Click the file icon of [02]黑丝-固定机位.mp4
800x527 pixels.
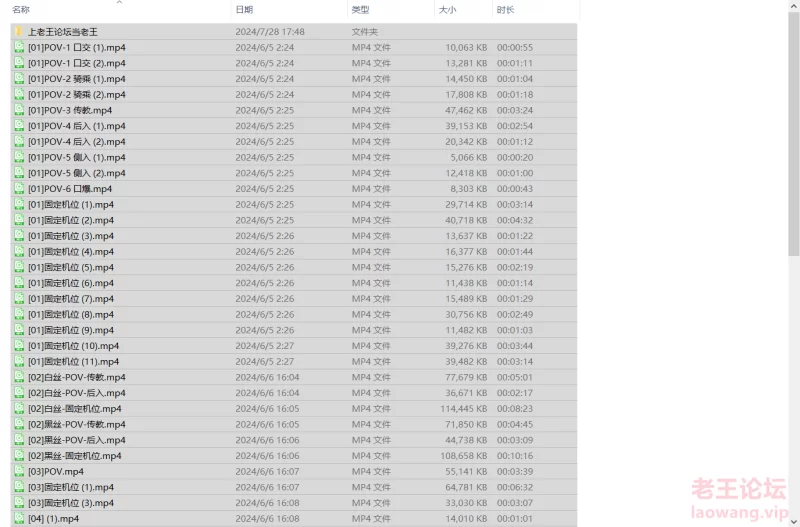point(19,456)
